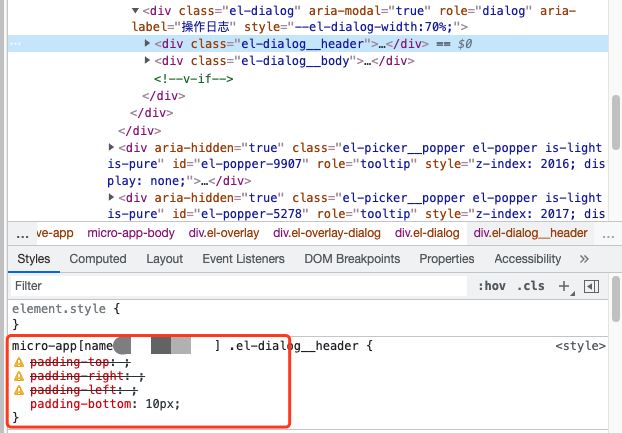Expand the el-popper-5278 tooltip div
Screen dimensions: 622x433
click(111, 197)
